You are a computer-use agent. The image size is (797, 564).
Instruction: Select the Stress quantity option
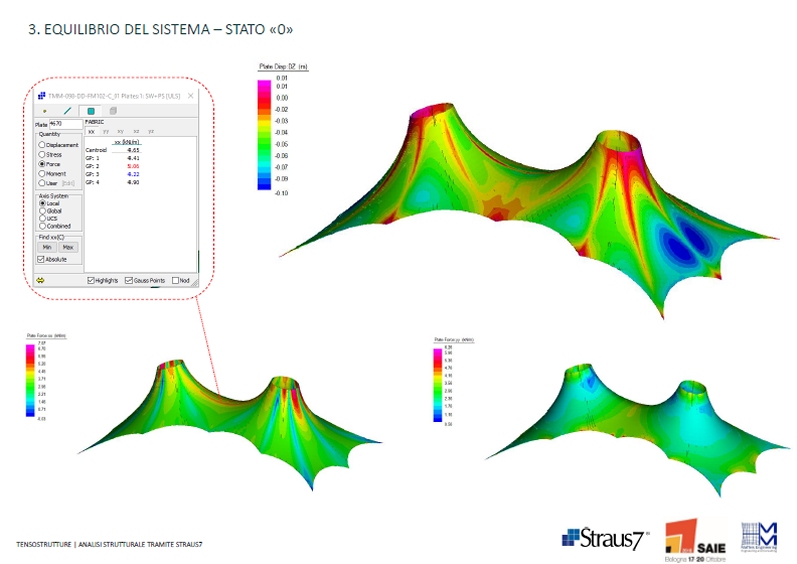click(x=42, y=154)
